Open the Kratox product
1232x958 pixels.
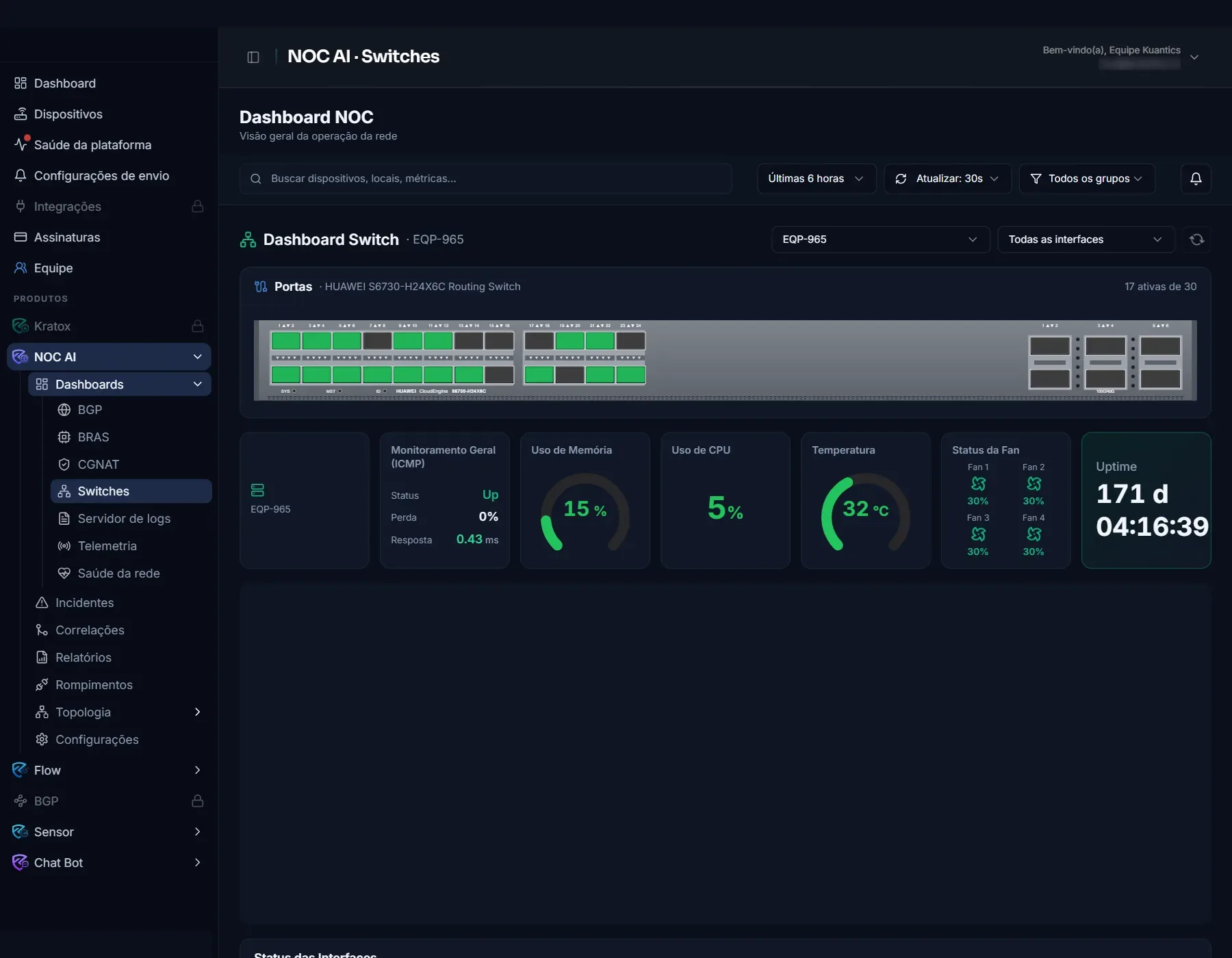(x=110, y=326)
